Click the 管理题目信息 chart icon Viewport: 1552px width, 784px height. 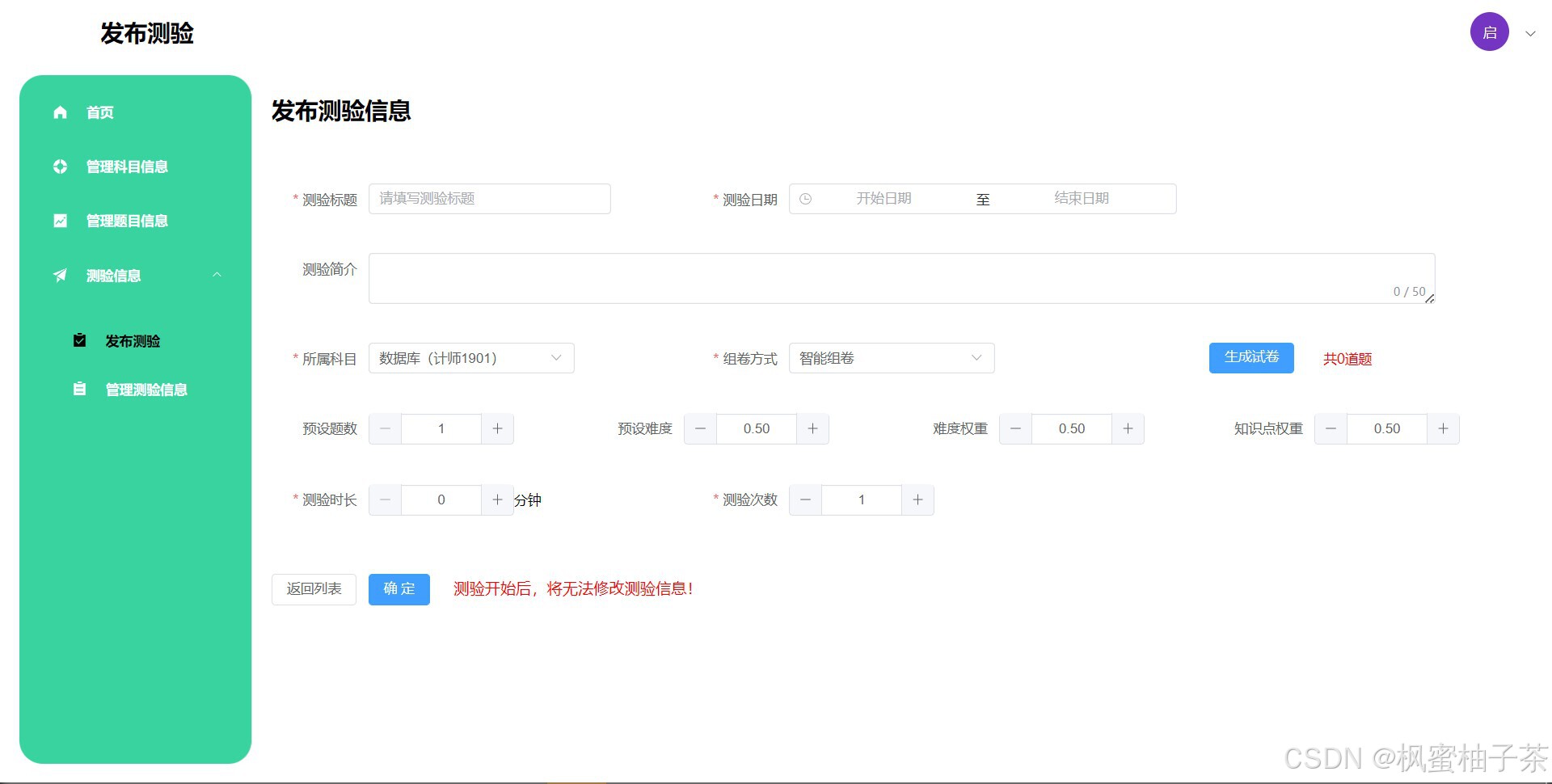[60, 221]
